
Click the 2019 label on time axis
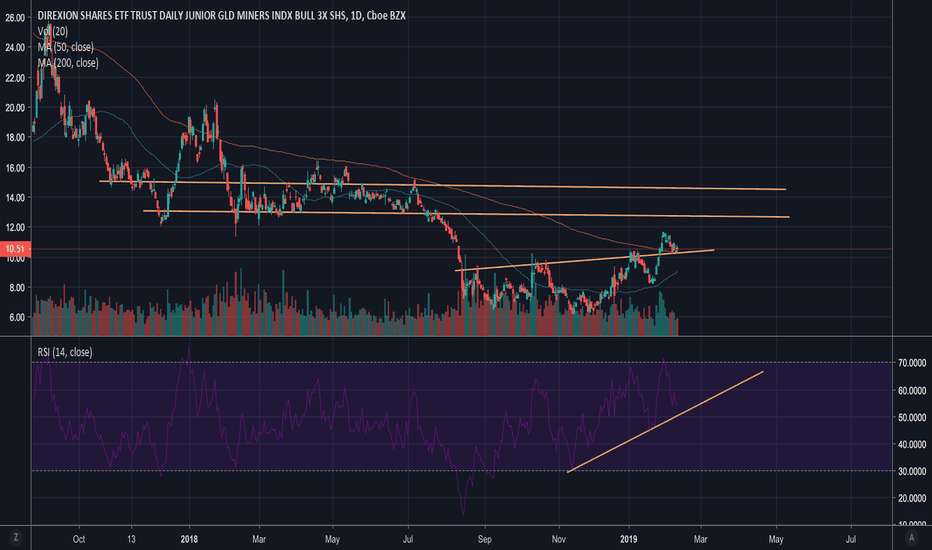628,539
